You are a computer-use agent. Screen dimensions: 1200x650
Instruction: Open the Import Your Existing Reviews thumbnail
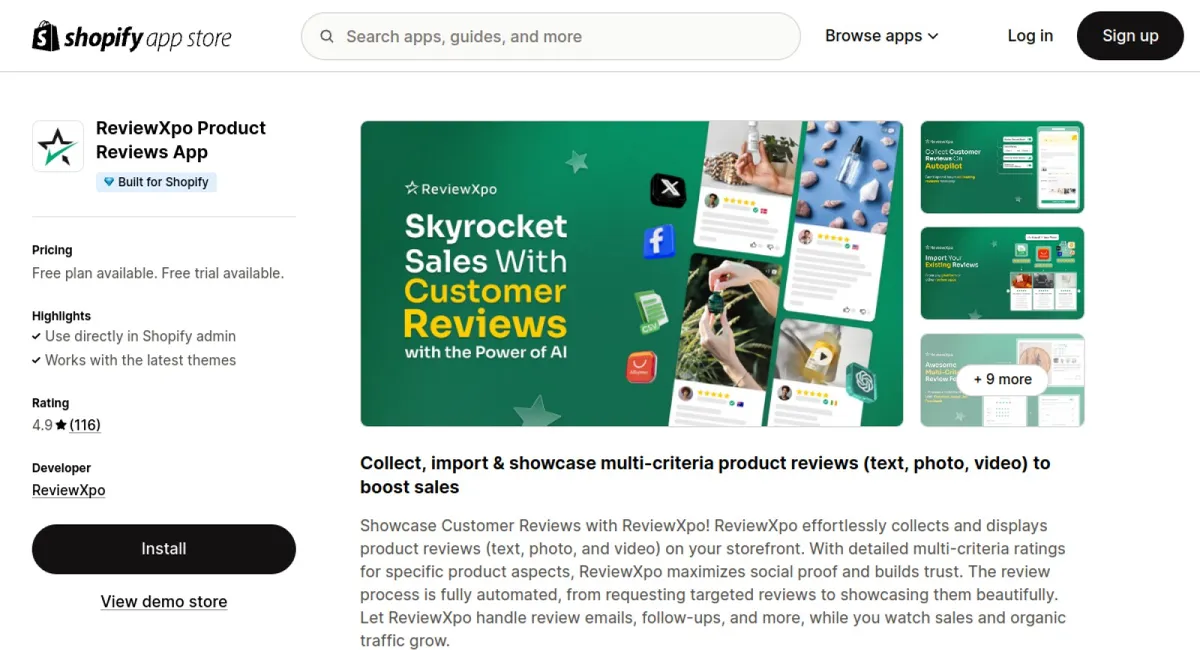(1002, 273)
